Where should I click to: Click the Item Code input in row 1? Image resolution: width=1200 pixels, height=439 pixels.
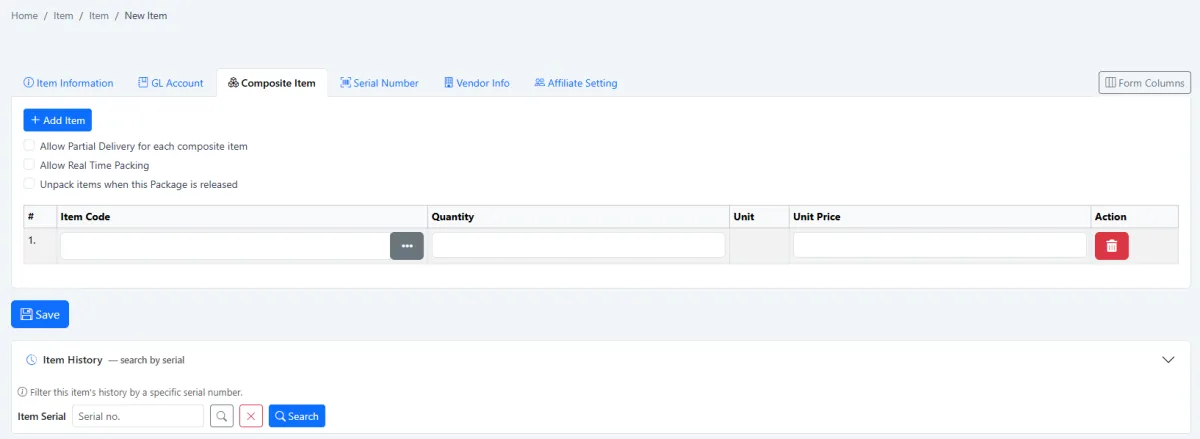click(225, 246)
